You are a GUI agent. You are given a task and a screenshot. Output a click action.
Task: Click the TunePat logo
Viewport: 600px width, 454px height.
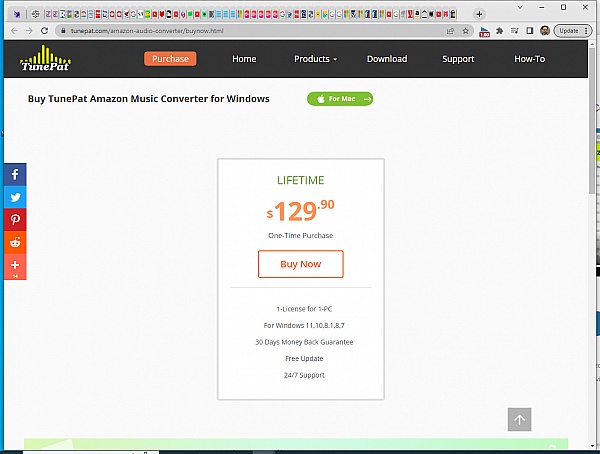pyautogui.click(x=45, y=58)
